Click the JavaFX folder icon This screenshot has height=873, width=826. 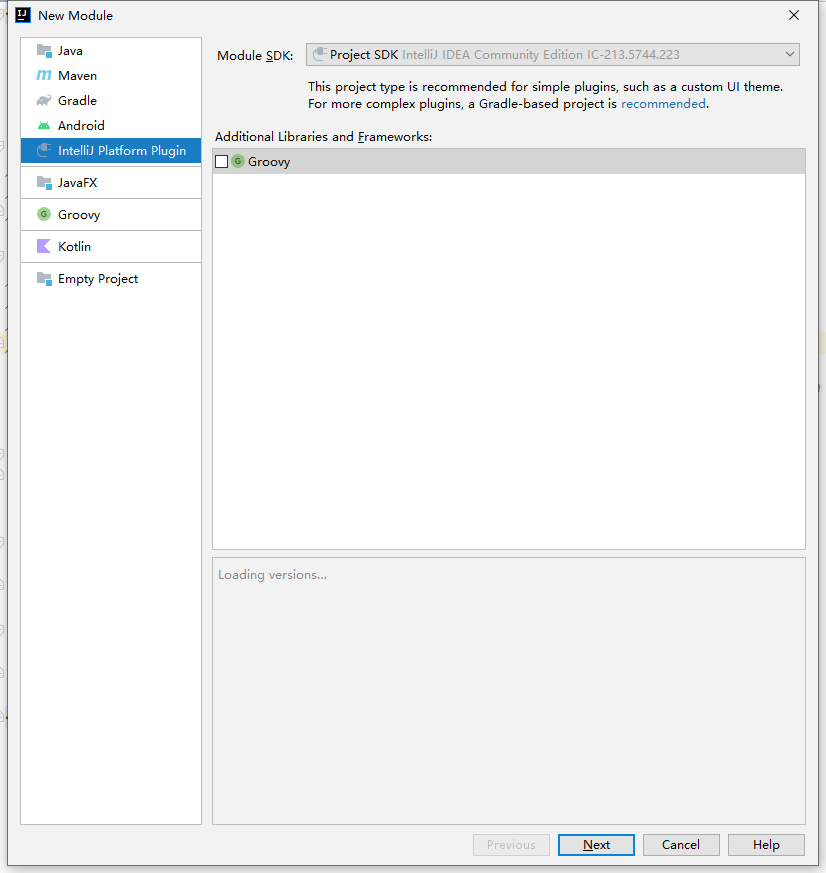tap(44, 183)
